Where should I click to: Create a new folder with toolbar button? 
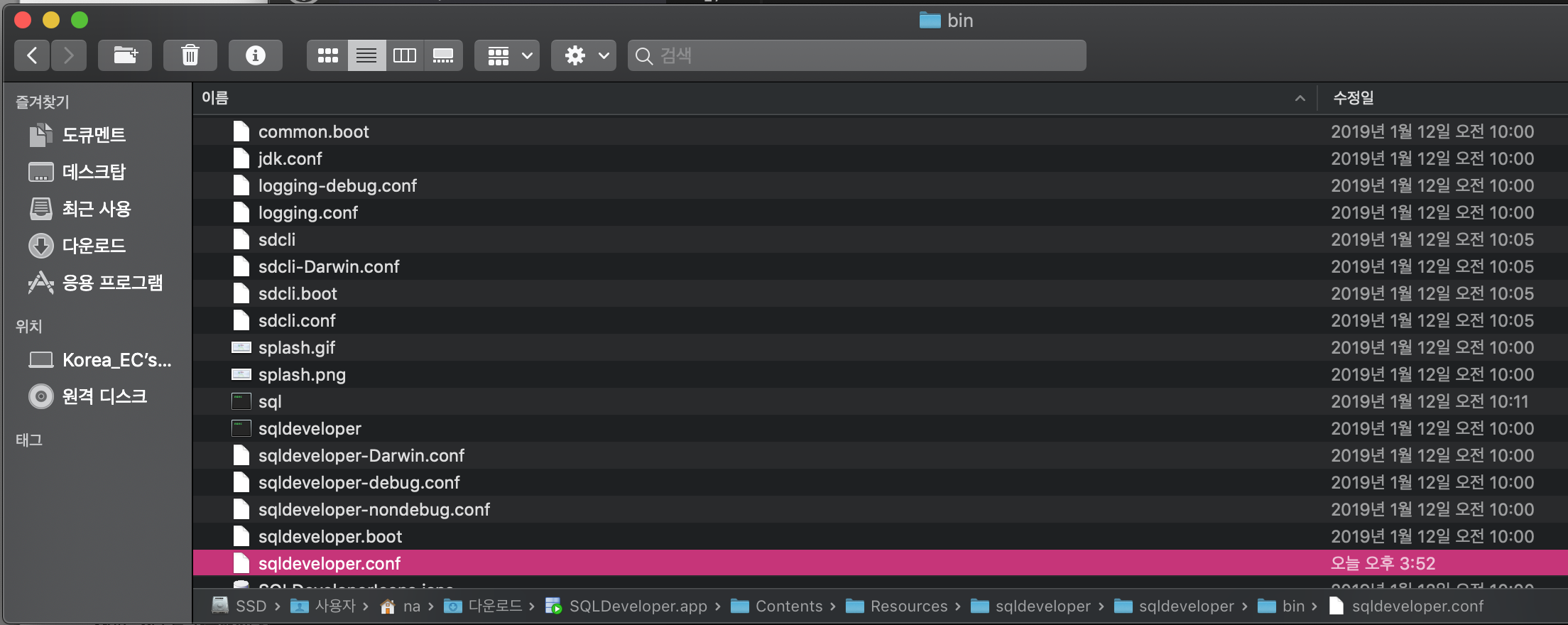coord(125,55)
